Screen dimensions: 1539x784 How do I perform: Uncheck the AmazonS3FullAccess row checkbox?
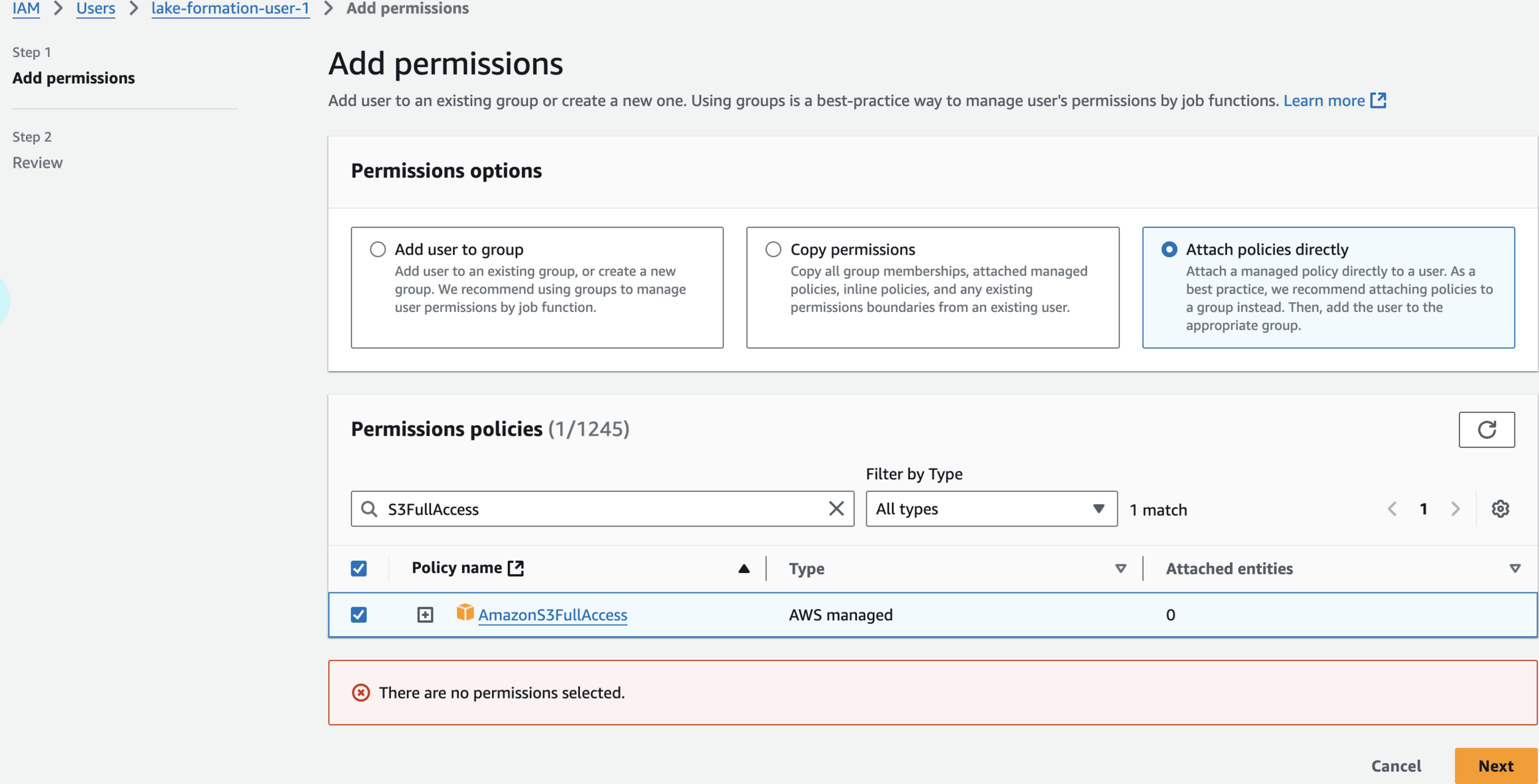(x=359, y=615)
